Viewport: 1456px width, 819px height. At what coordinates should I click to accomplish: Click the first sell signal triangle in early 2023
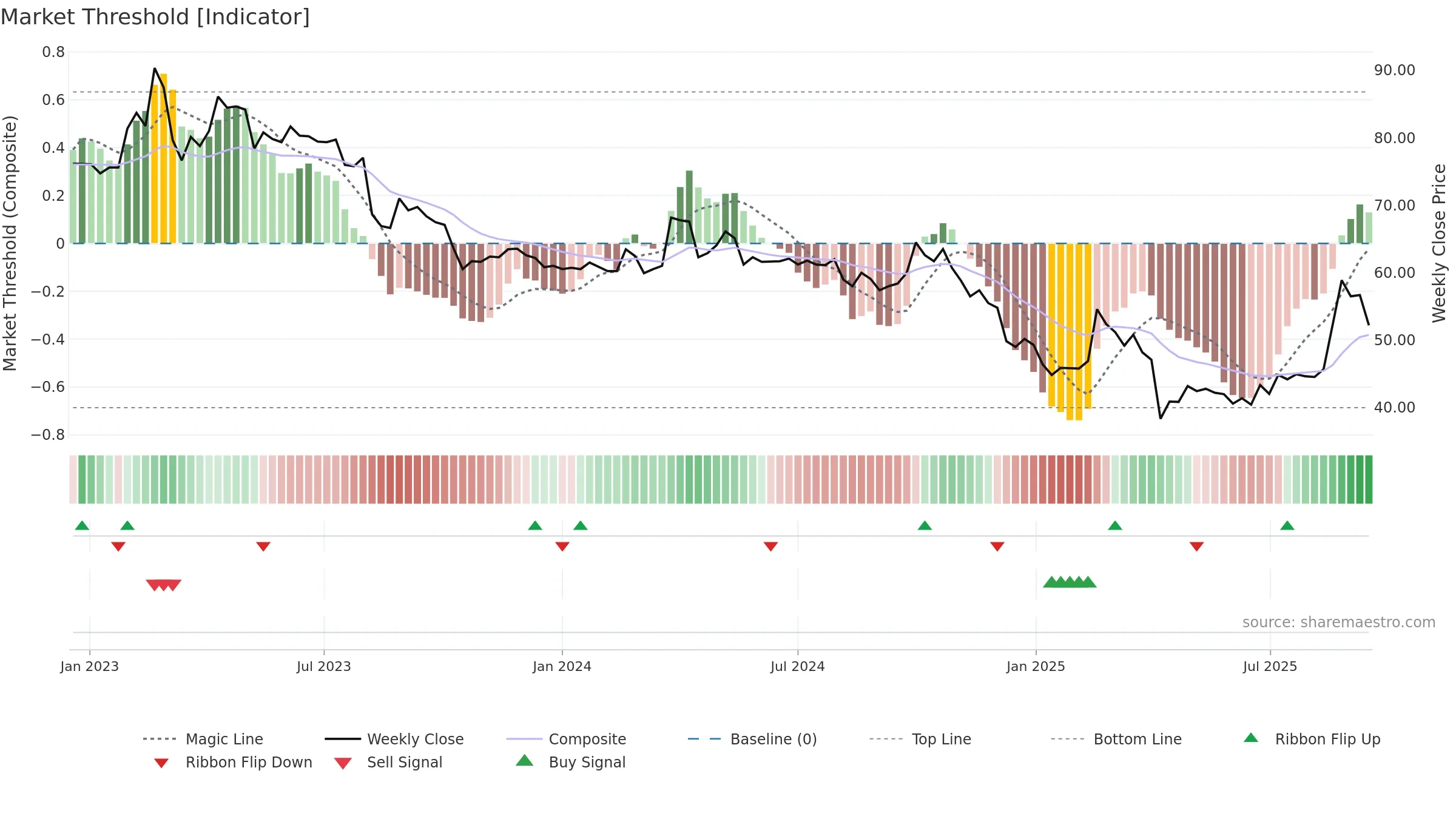point(154,585)
